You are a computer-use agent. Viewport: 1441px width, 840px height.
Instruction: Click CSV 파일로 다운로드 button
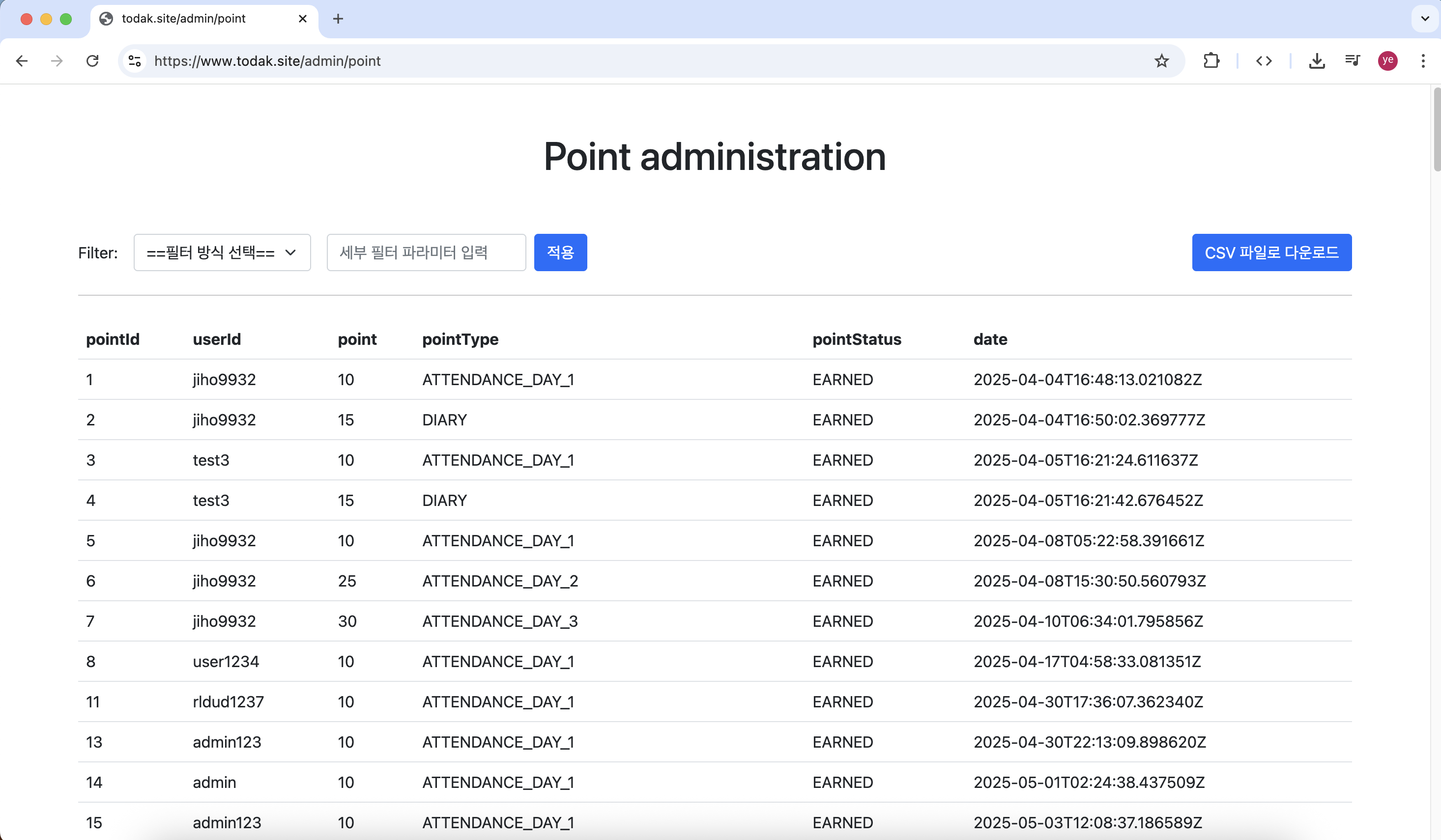pyautogui.click(x=1271, y=252)
